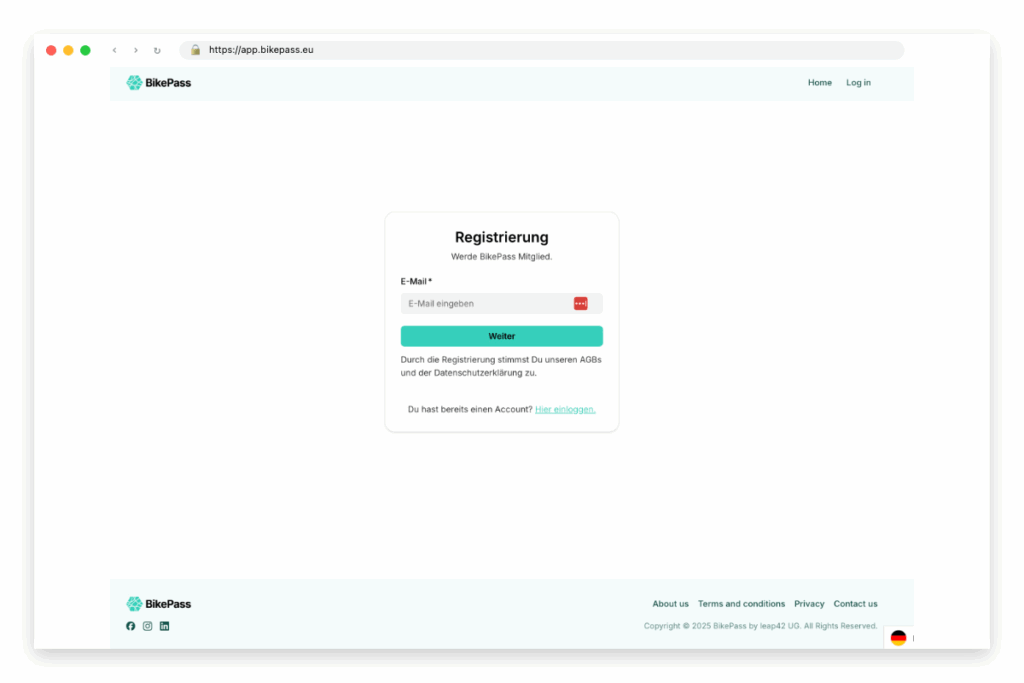Screen dimensions: 1024x683
Task: Click the padlock icon in the address bar
Action: tap(196, 50)
